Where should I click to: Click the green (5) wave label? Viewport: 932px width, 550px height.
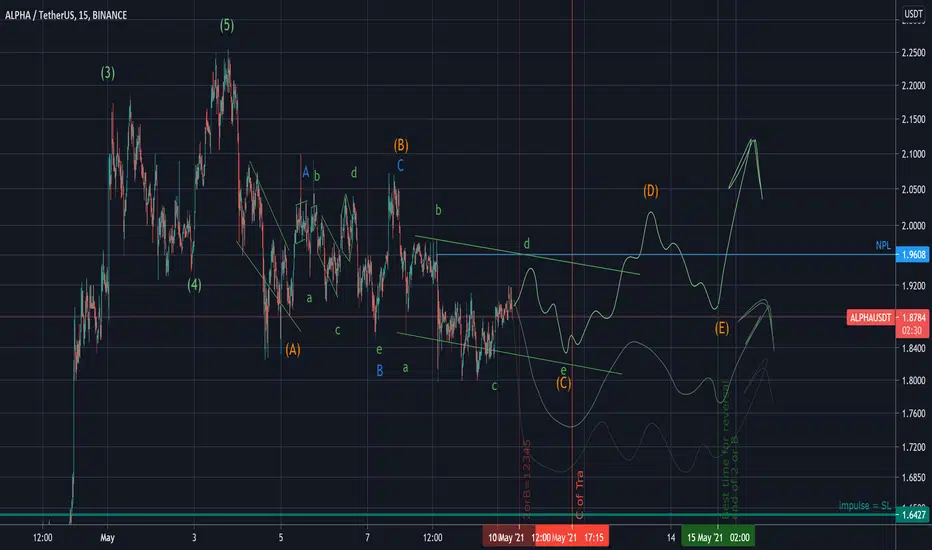pos(227,26)
